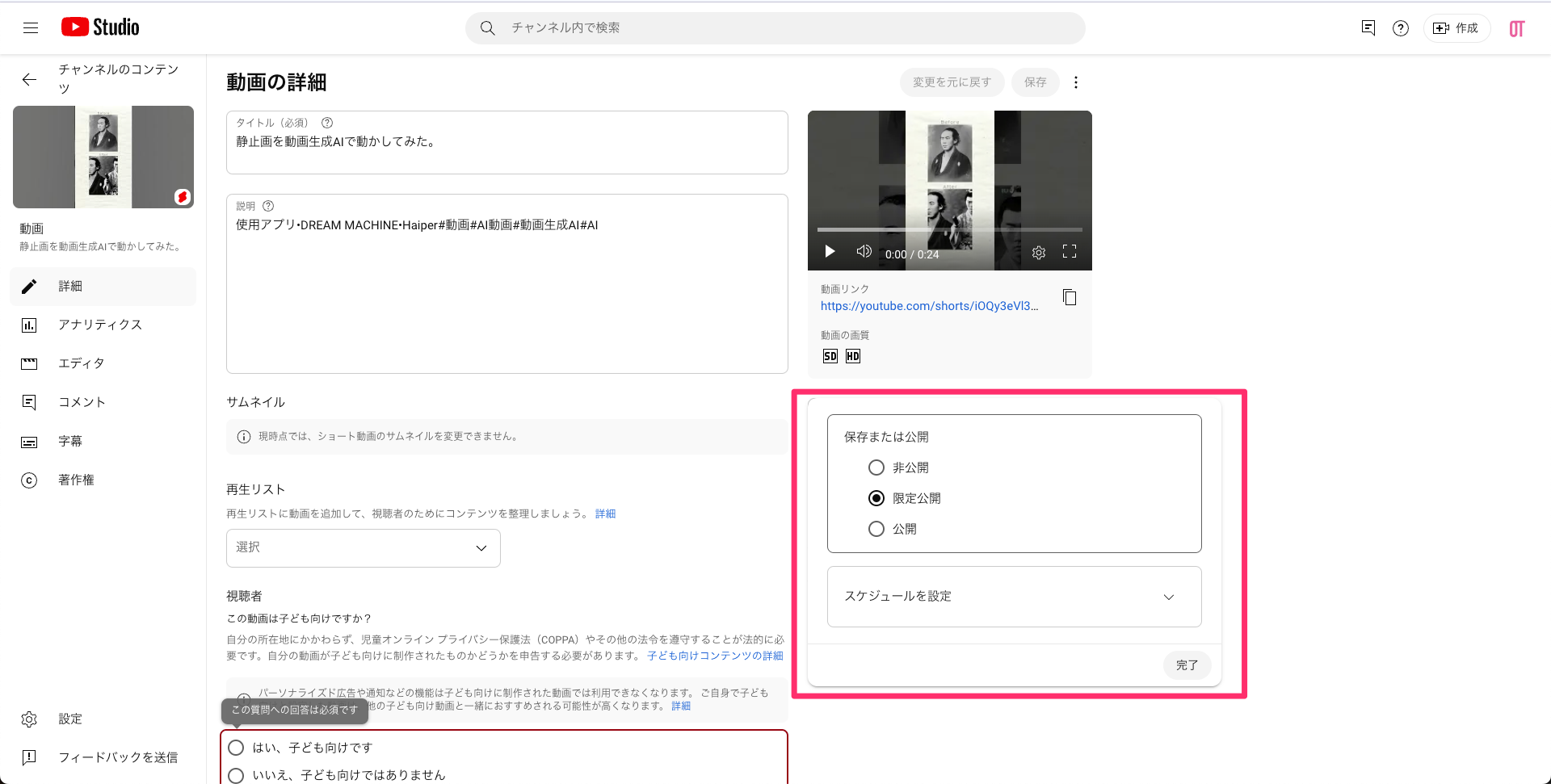The image size is (1551, 784).
Task: Open the YouTube shorts video link
Action: pos(929,306)
